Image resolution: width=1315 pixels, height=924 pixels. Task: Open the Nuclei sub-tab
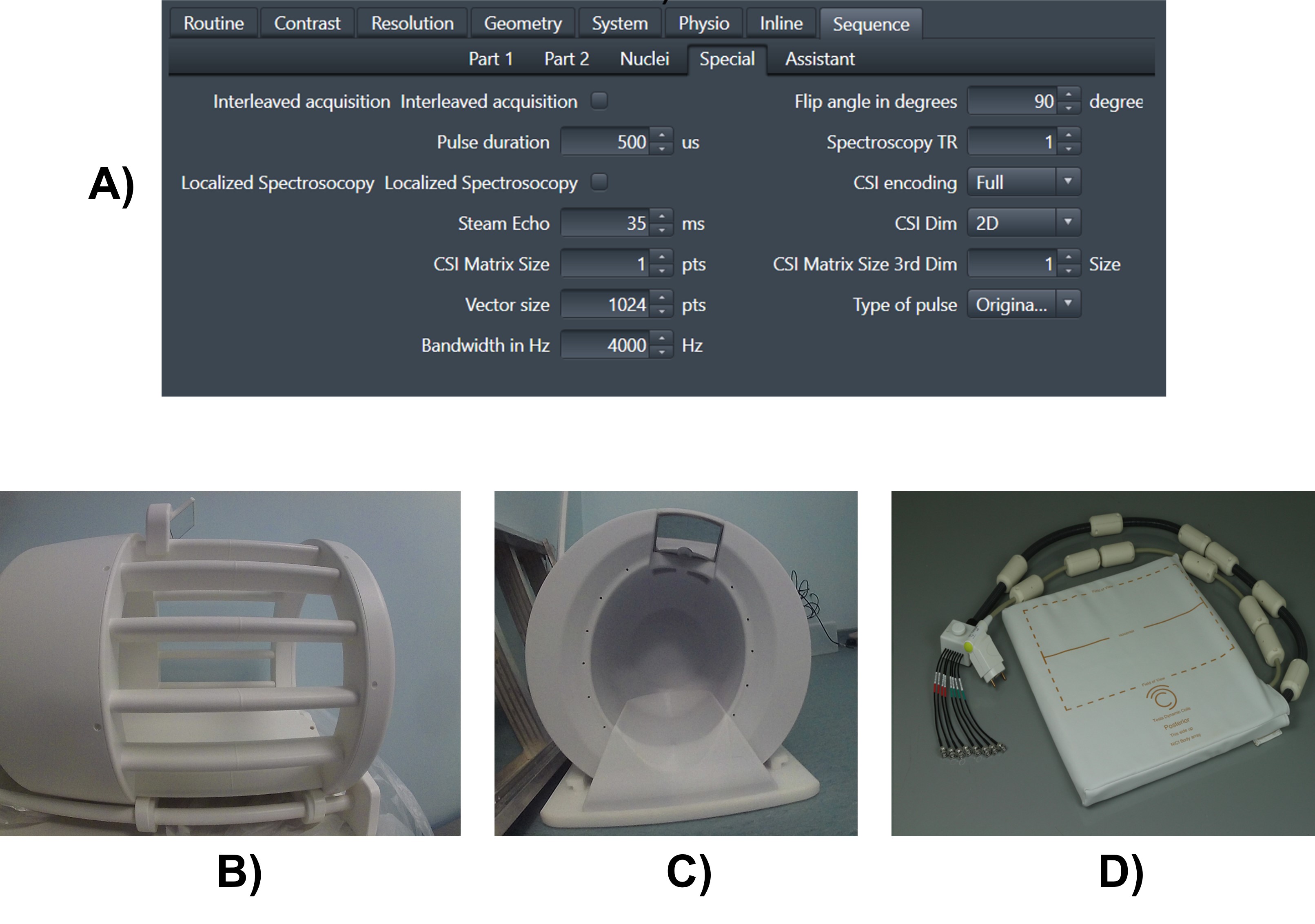[644, 59]
